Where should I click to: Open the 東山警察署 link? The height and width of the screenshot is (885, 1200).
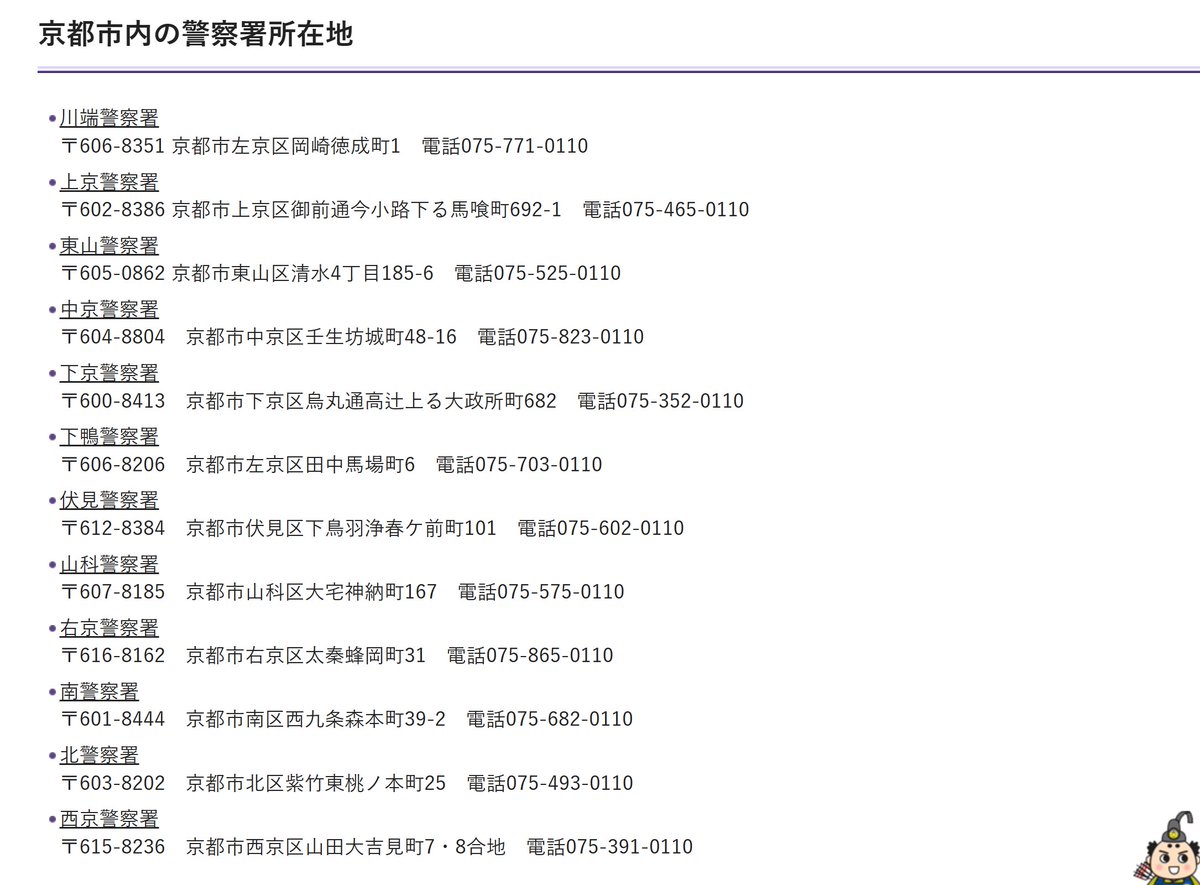(x=109, y=246)
